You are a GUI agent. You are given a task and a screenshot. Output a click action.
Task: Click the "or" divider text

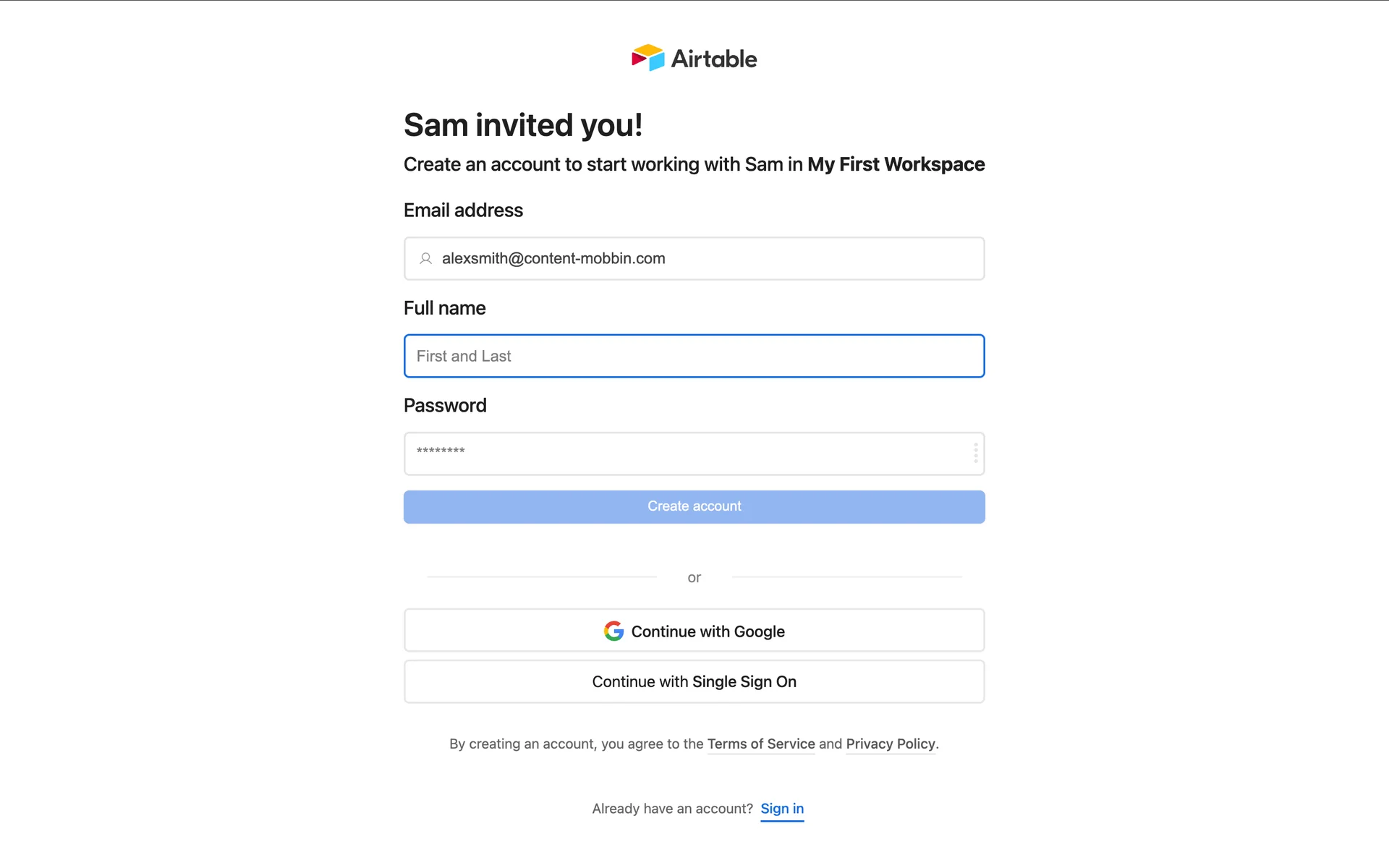[694, 577]
